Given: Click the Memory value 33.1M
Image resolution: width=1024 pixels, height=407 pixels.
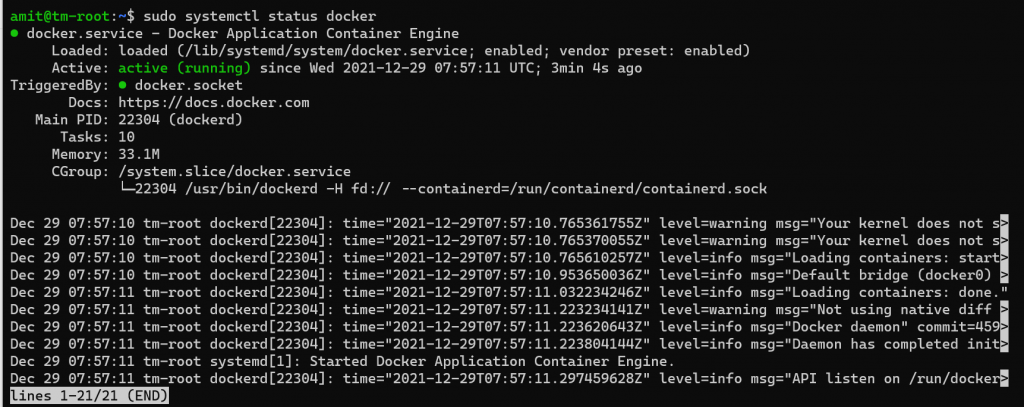Looking at the screenshot, I should click(139, 155).
